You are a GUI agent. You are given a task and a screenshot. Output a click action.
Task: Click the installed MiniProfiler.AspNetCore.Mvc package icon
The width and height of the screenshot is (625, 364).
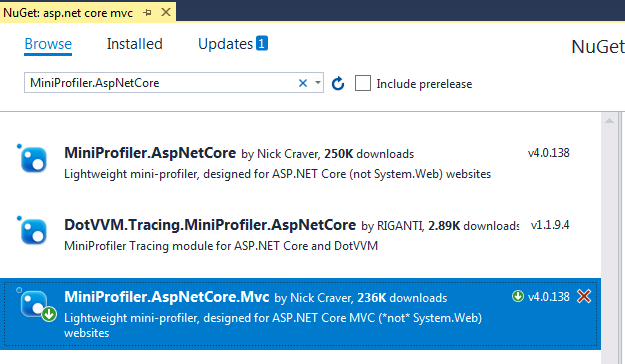[36, 305]
